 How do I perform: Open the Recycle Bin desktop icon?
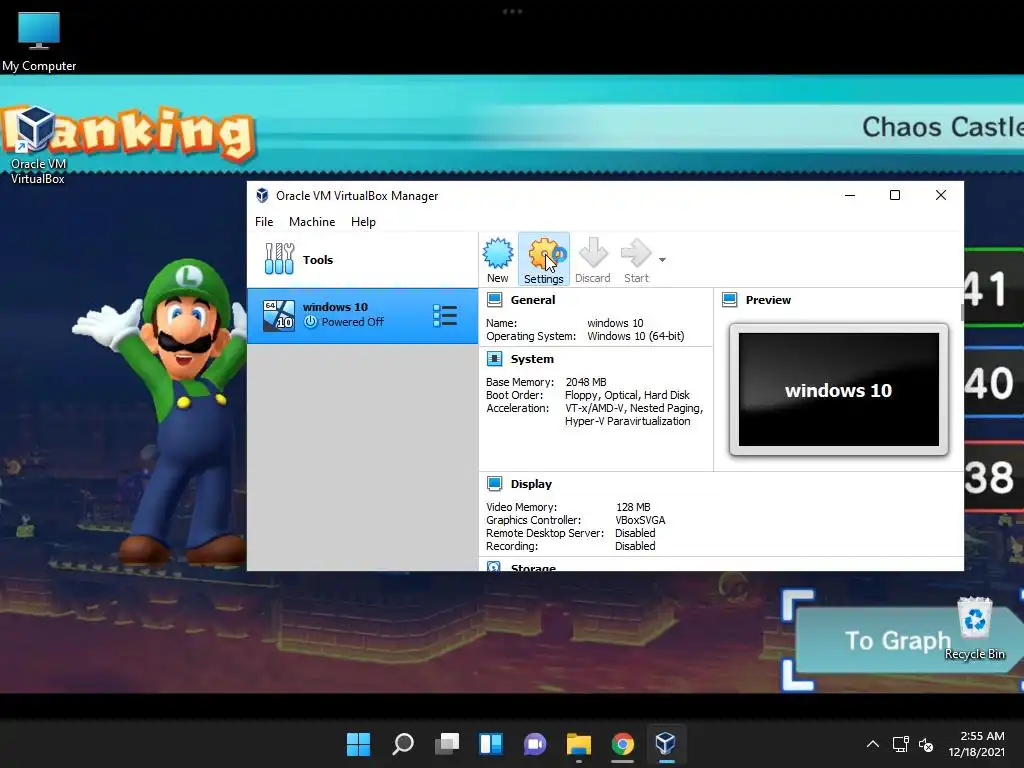pyautogui.click(x=974, y=629)
